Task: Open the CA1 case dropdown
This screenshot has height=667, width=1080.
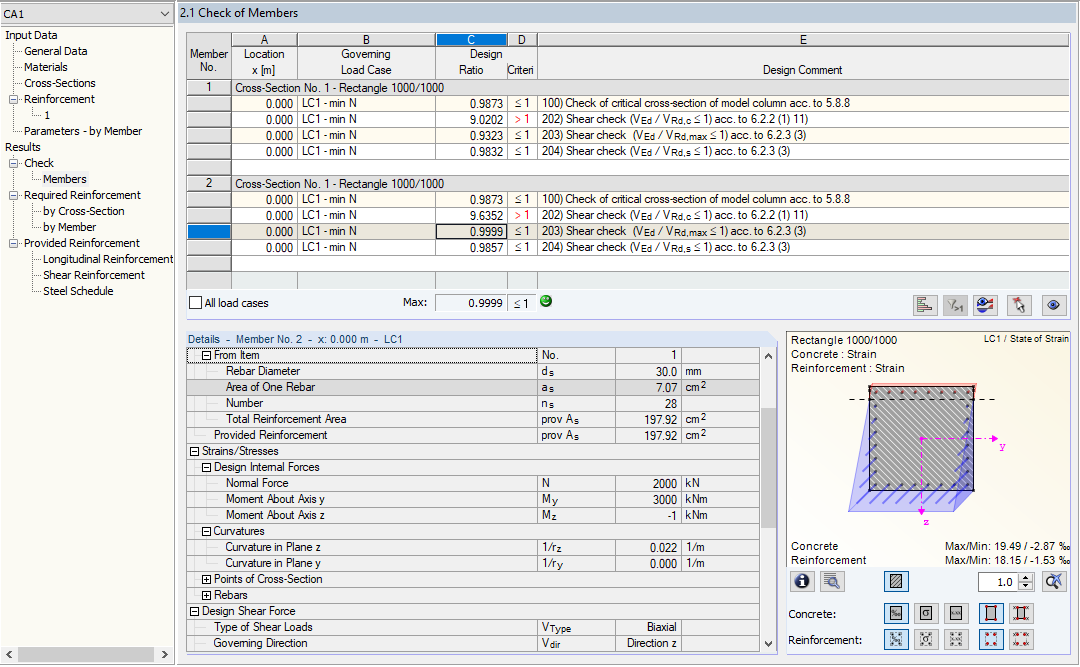Action: [164, 14]
